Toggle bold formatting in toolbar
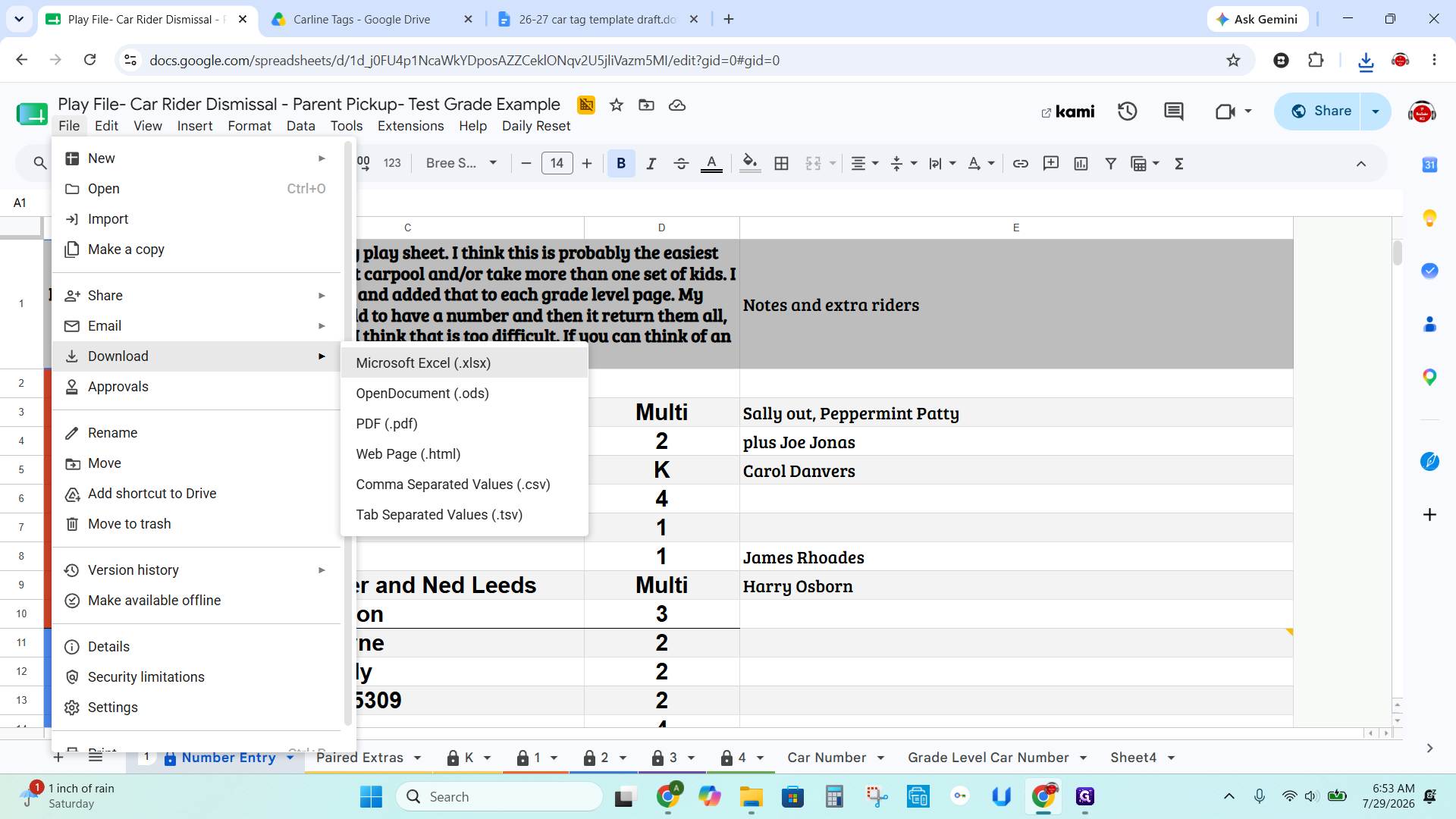 tap(621, 163)
